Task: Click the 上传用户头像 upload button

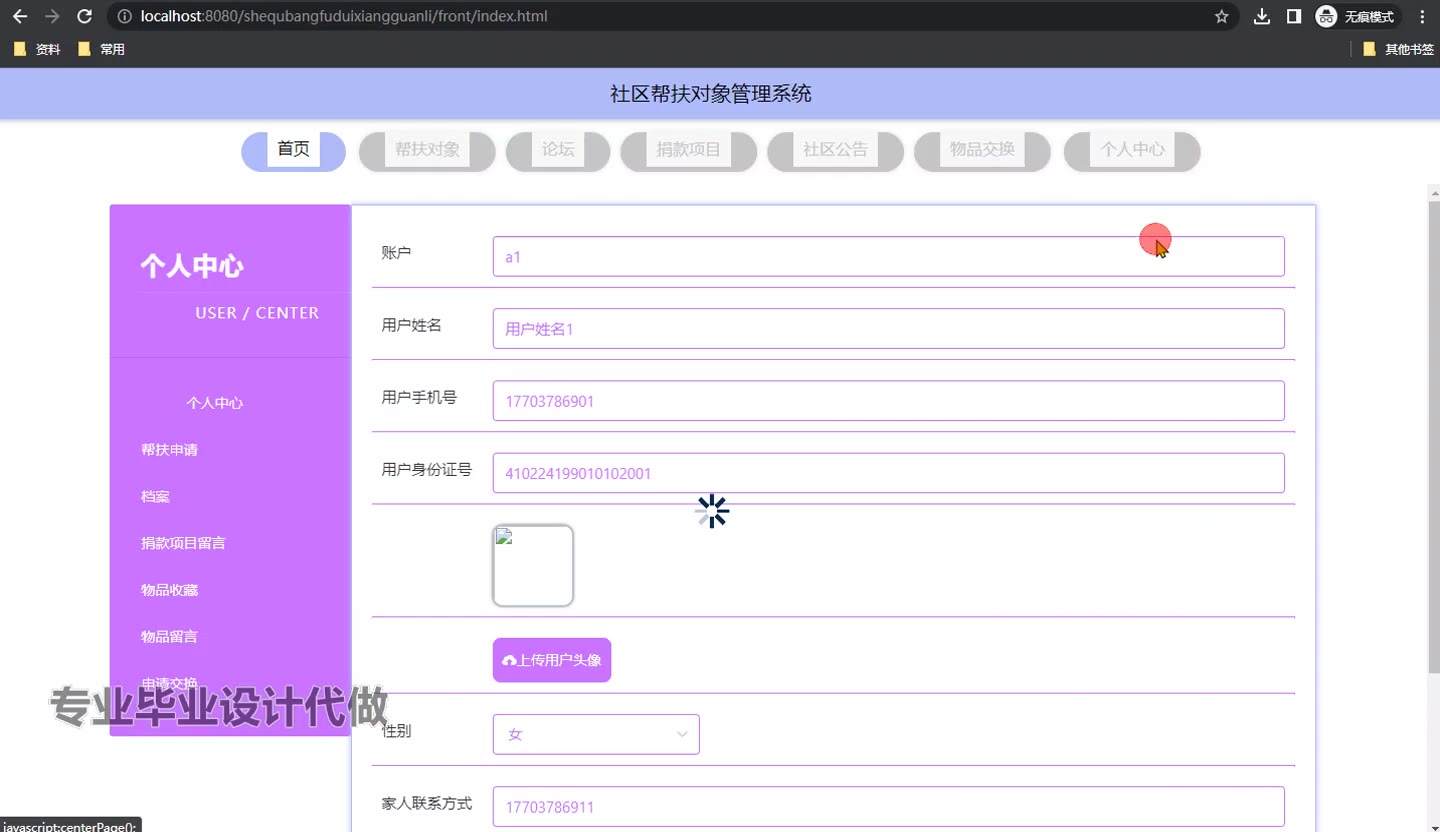Action: (x=552, y=660)
